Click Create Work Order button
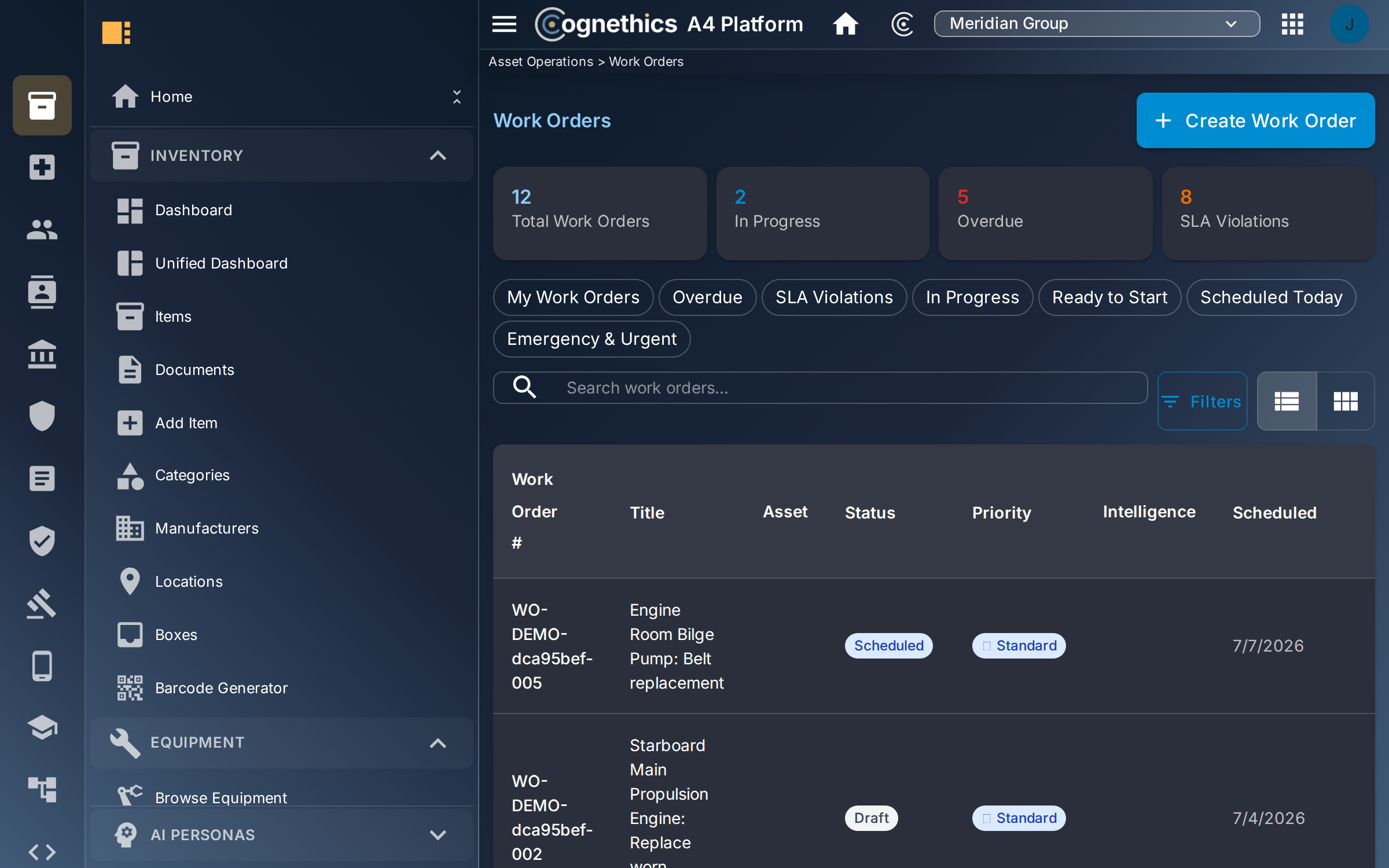1389x868 pixels. (1255, 120)
